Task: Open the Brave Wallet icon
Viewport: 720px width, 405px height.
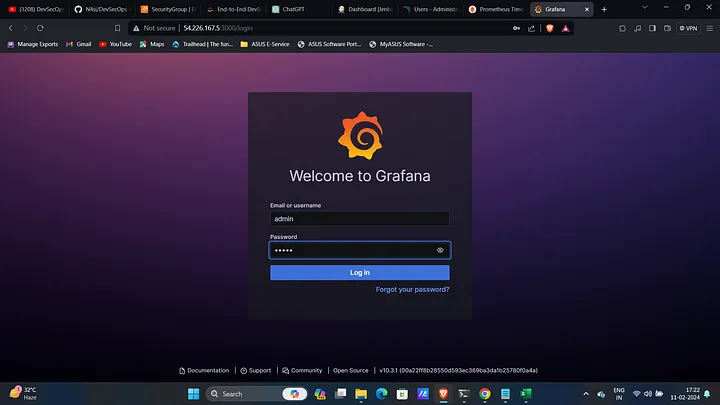Action: click(667, 28)
